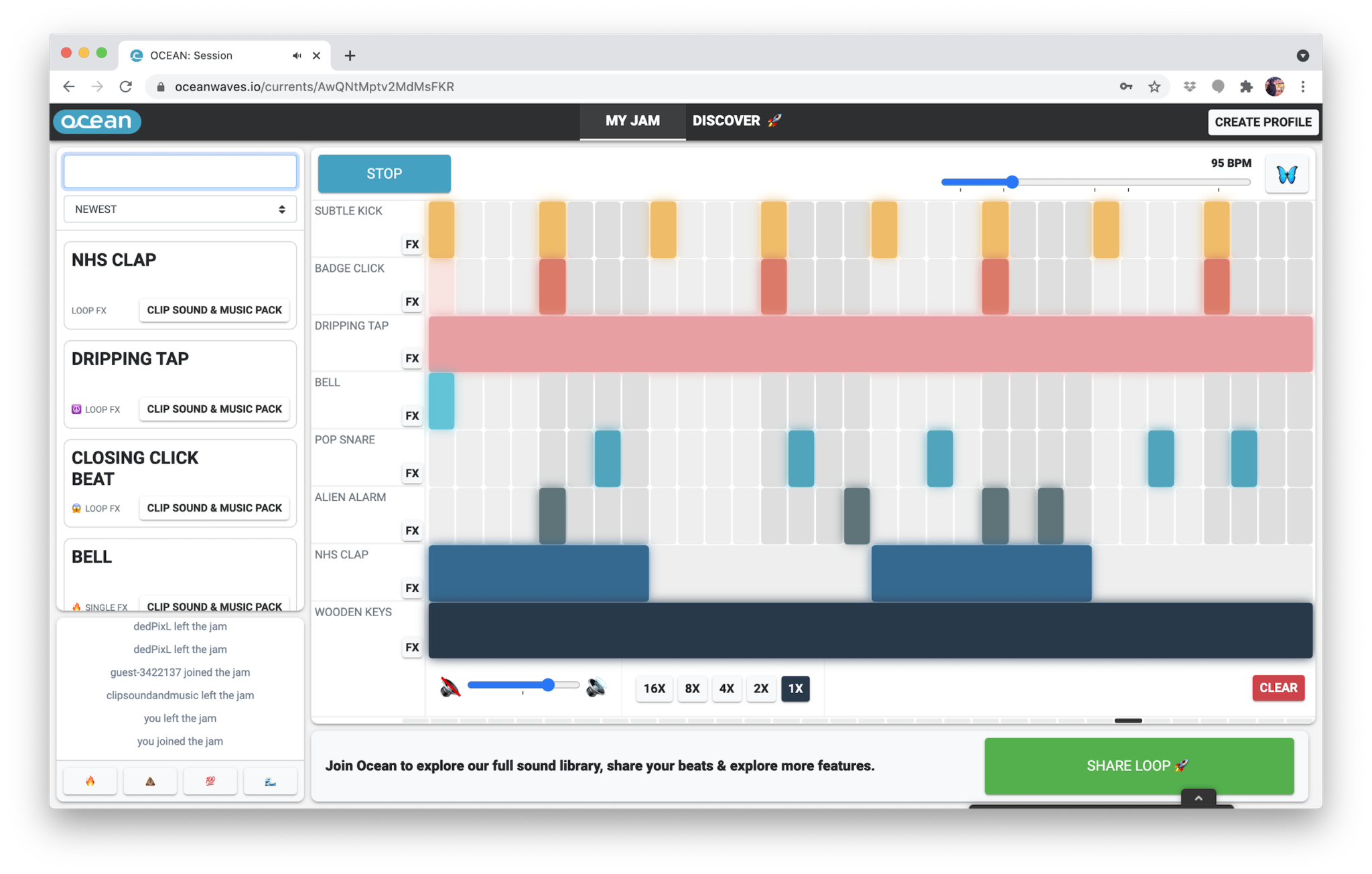Send the 100 emoji reaction

pos(210,781)
